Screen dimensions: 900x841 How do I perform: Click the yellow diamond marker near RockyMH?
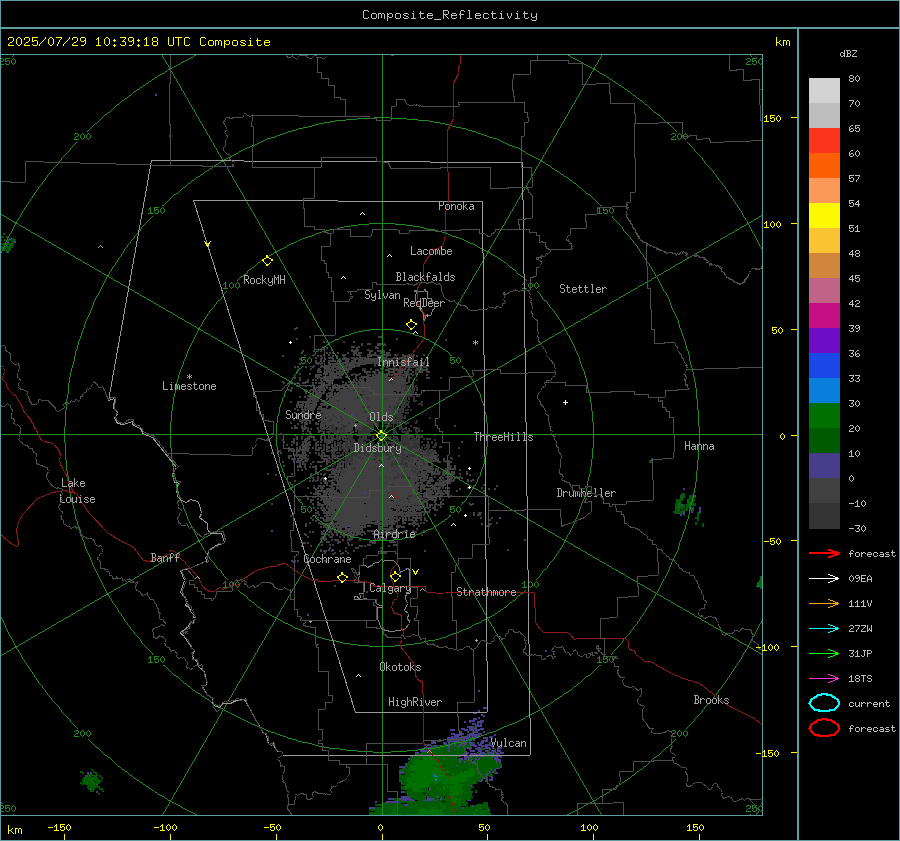pos(267,261)
